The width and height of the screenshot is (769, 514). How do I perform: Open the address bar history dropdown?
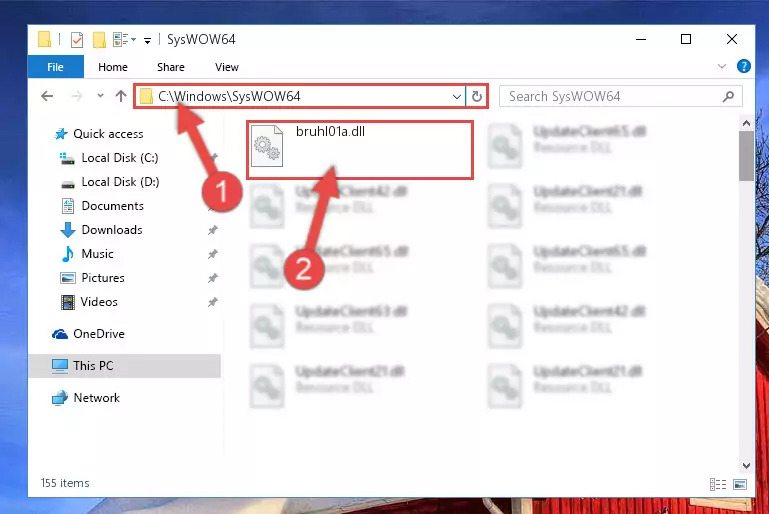[457, 96]
